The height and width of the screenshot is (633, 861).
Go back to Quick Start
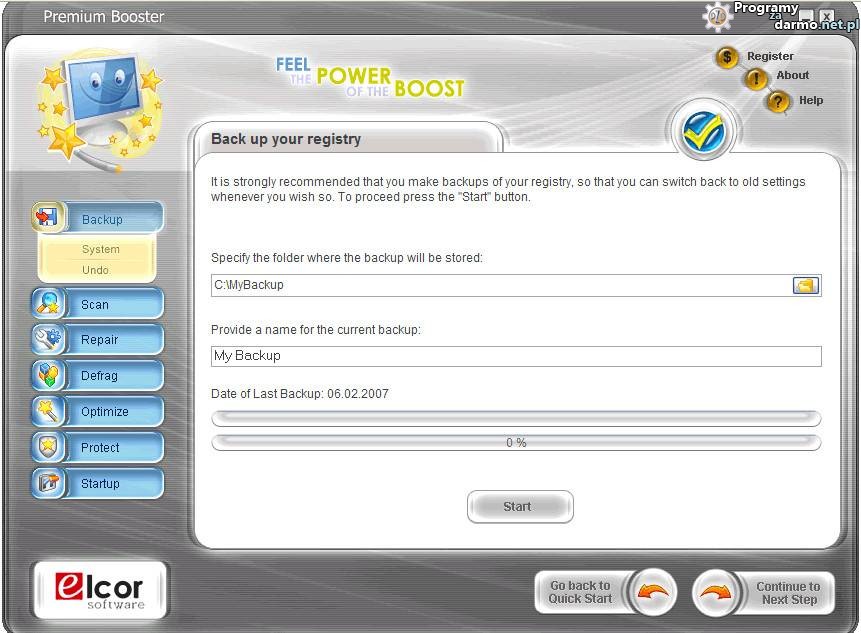(605, 593)
